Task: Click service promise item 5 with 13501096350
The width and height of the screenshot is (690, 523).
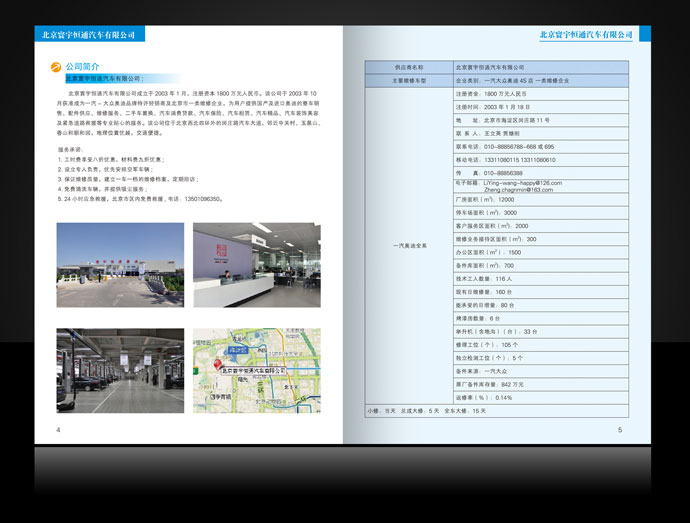Action: 141,199
